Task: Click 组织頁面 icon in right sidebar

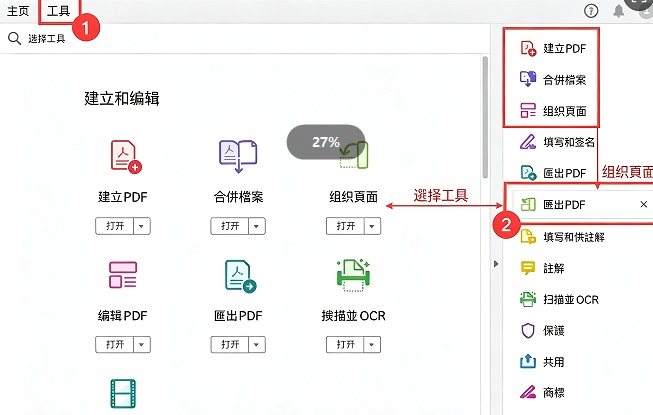Action: point(528,111)
